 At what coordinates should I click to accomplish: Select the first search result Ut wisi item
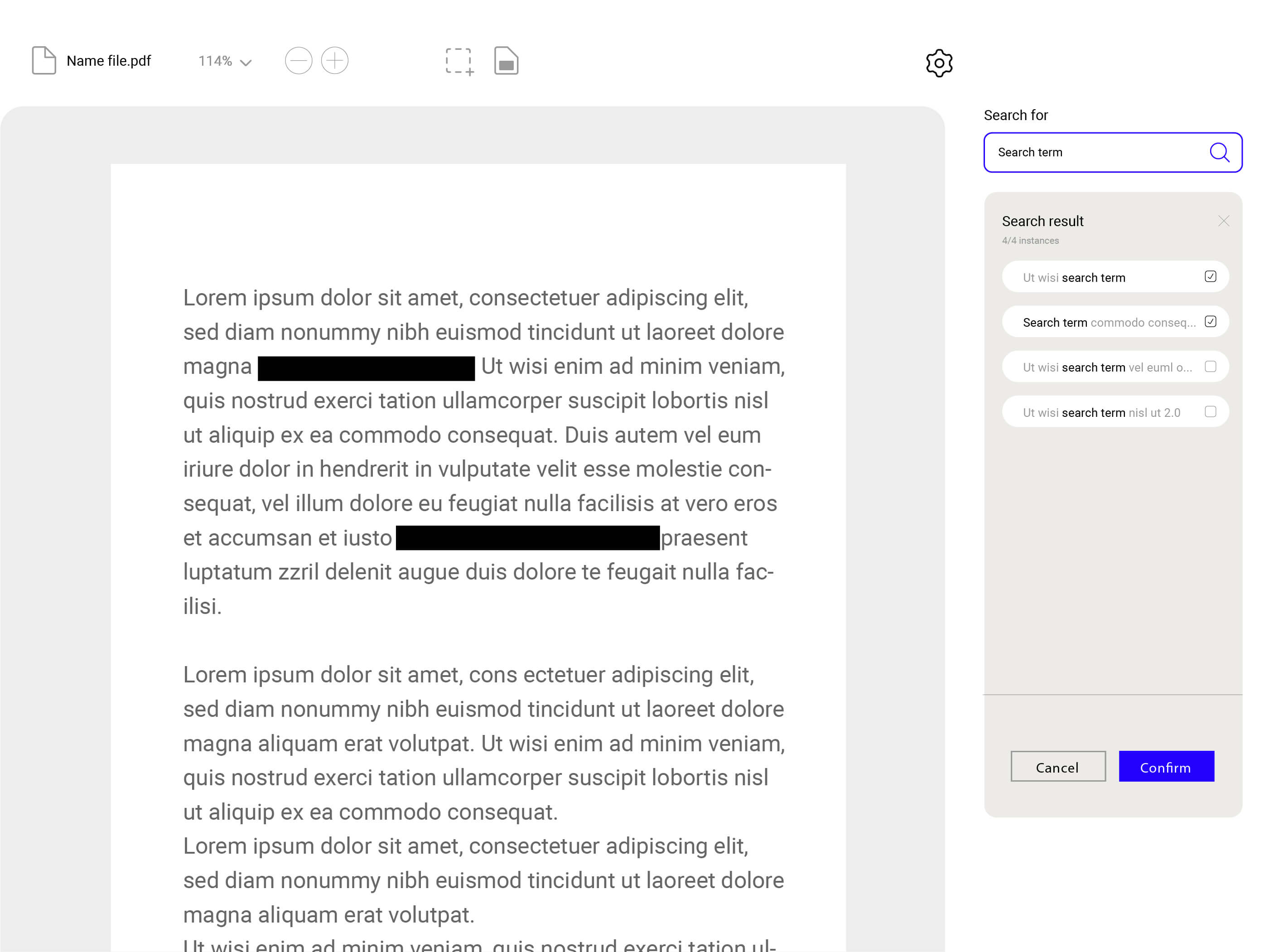[x=1113, y=277]
